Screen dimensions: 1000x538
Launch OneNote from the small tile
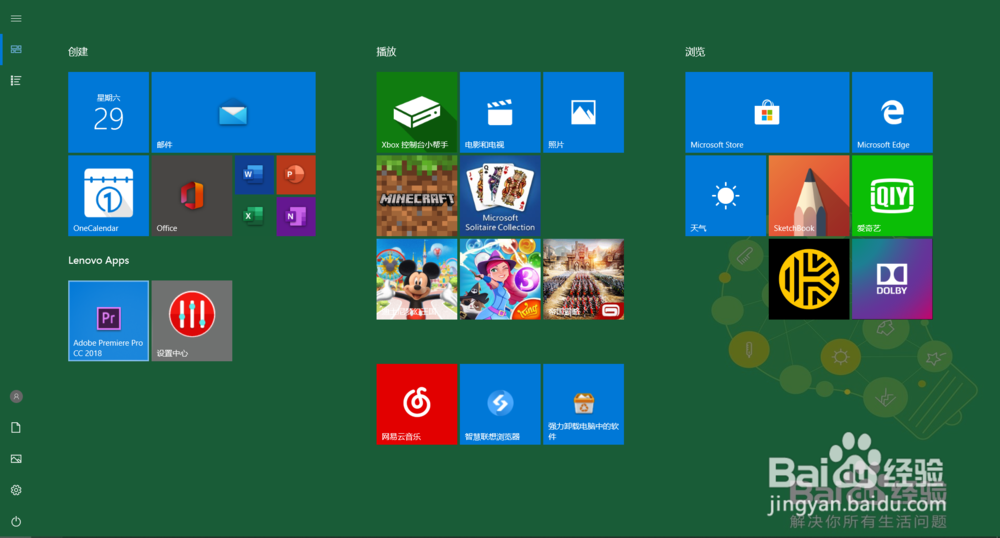point(296,216)
